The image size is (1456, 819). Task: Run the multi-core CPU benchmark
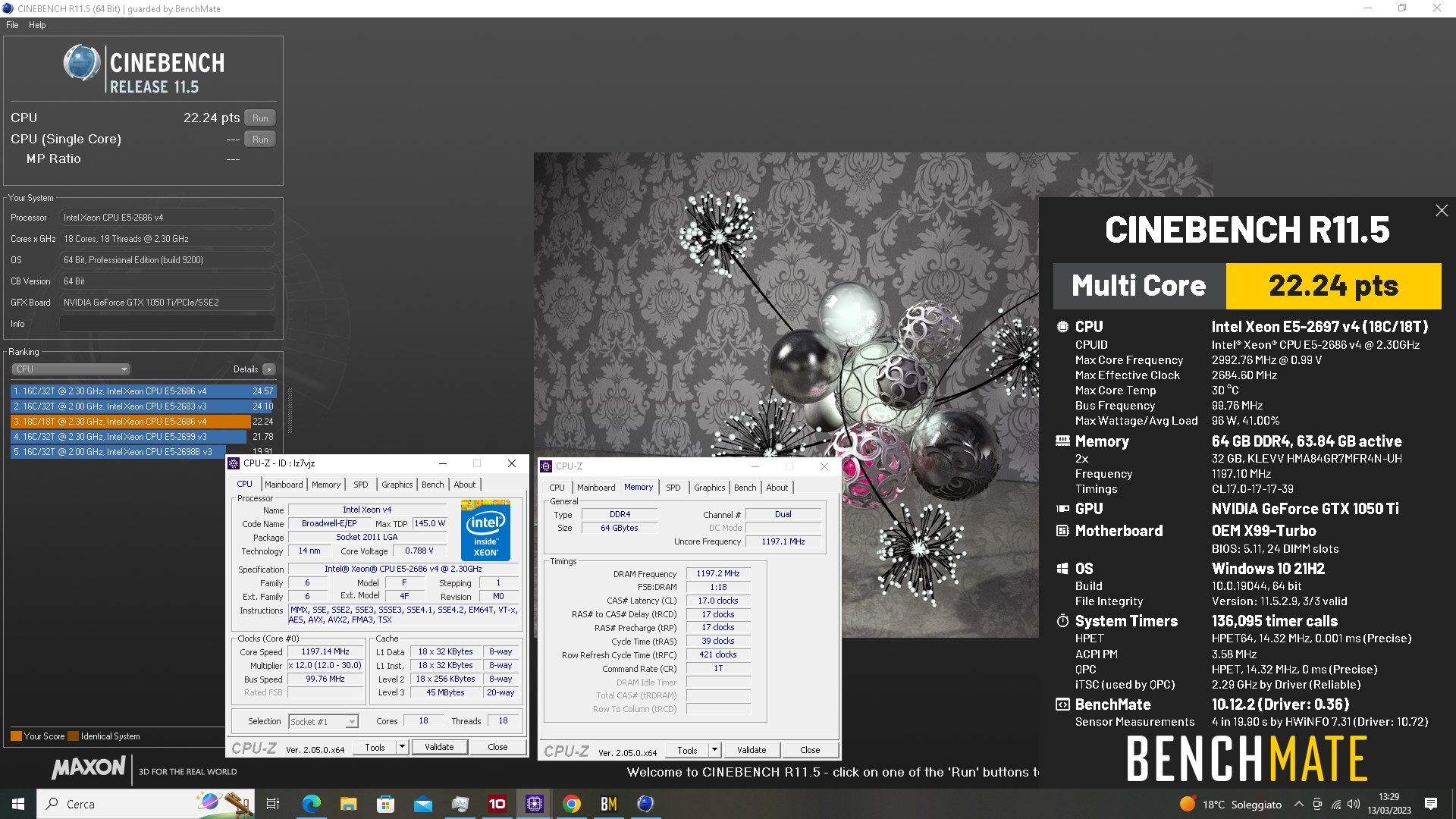tap(260, 118)
